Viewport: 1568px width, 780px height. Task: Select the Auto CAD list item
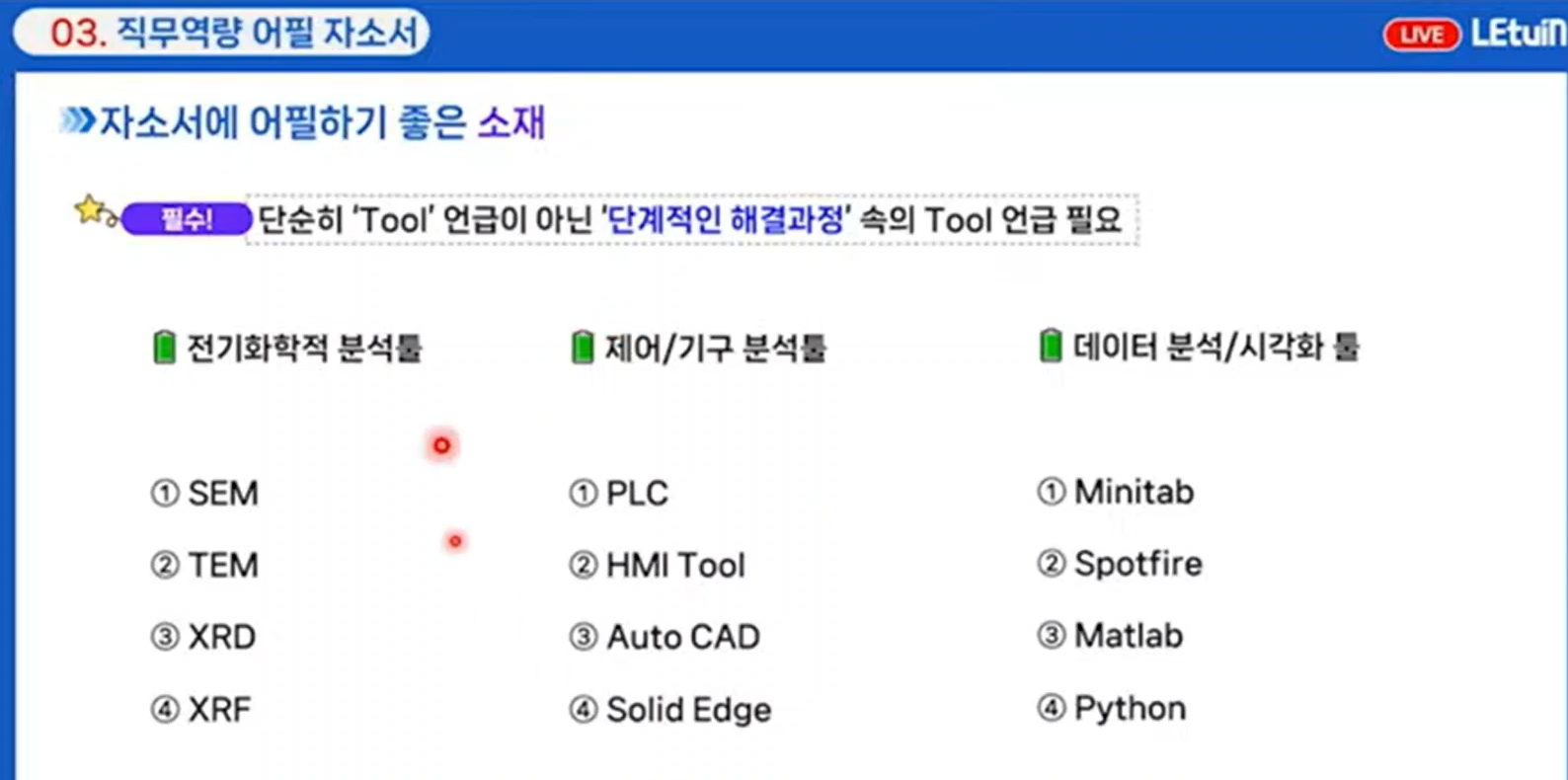(x=682, y=637)
